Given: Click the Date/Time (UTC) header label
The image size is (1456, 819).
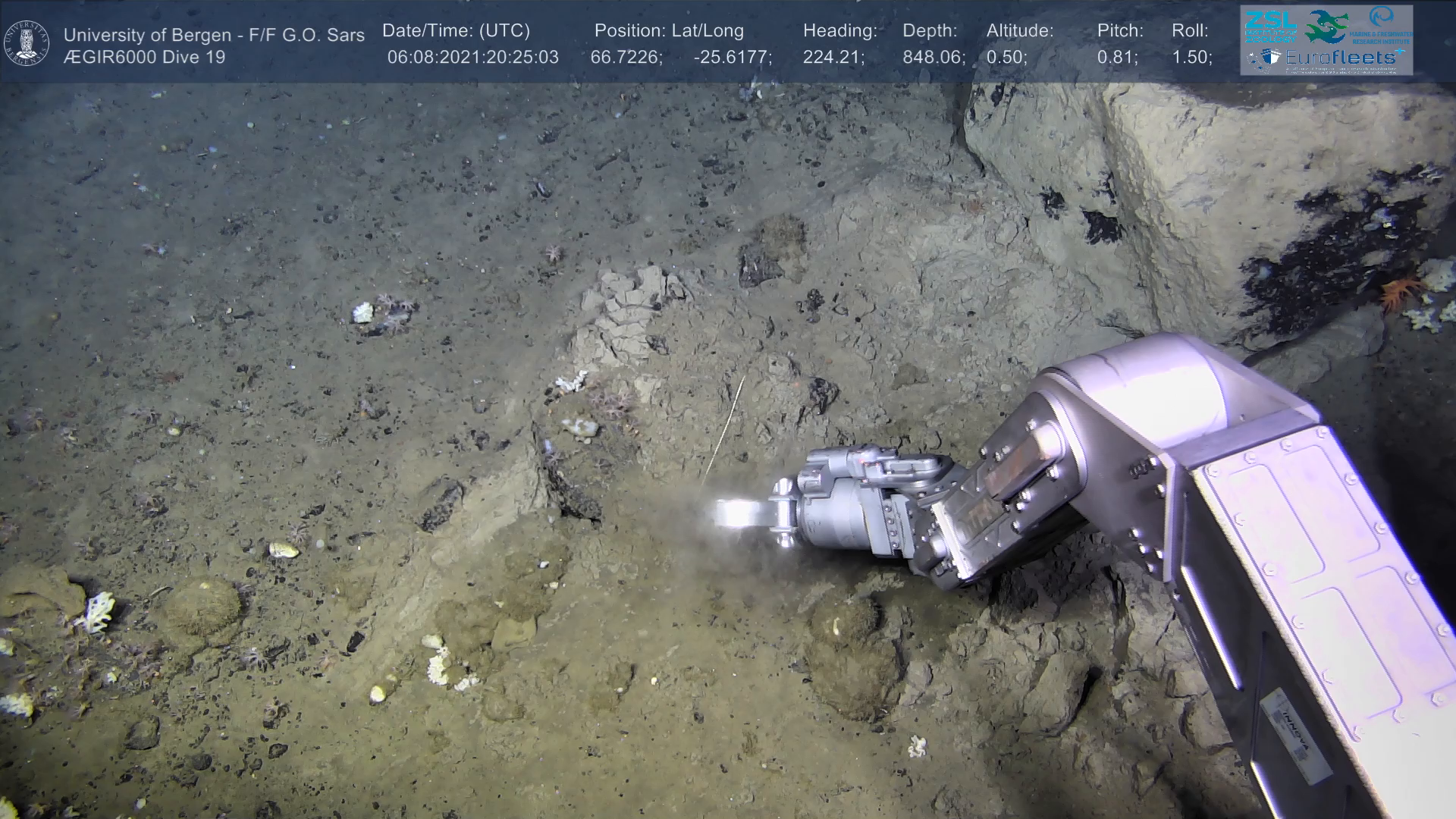Looking at the screenshot, I should [x=456, y=31].
